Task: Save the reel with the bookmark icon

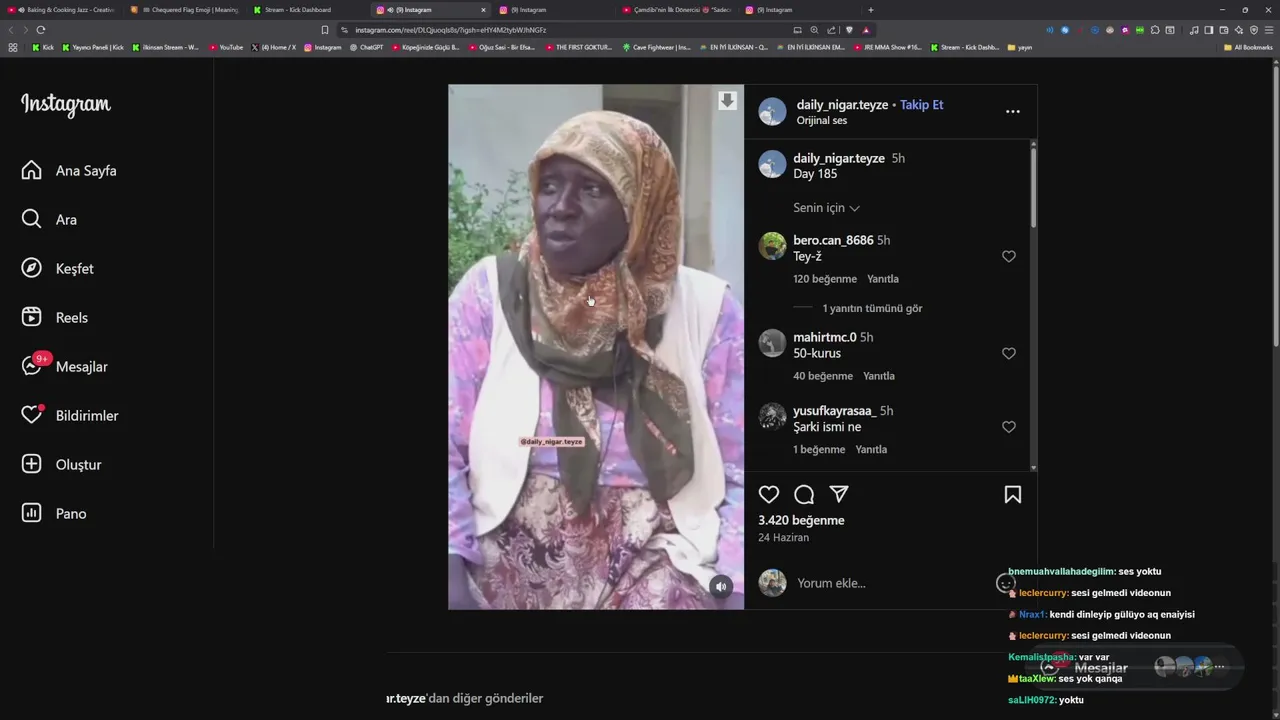Action: click(1013, 494)
